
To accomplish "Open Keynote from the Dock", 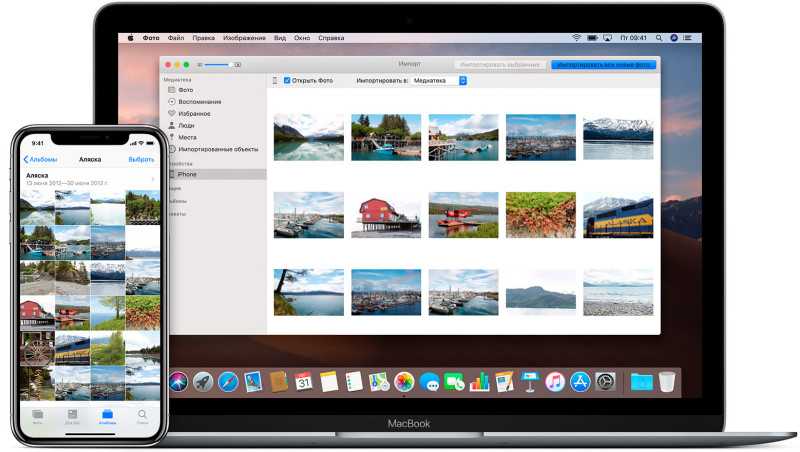I will pos(530,382).
